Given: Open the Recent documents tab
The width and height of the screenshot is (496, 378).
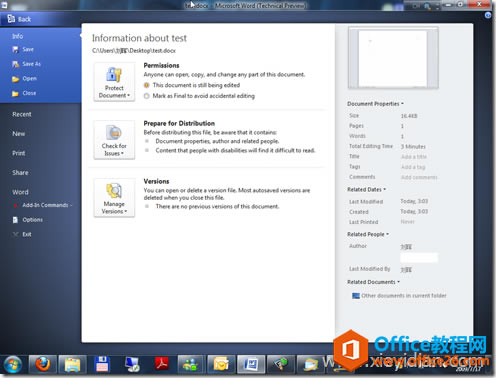Looking at the screenshot, I should (22, 114).
